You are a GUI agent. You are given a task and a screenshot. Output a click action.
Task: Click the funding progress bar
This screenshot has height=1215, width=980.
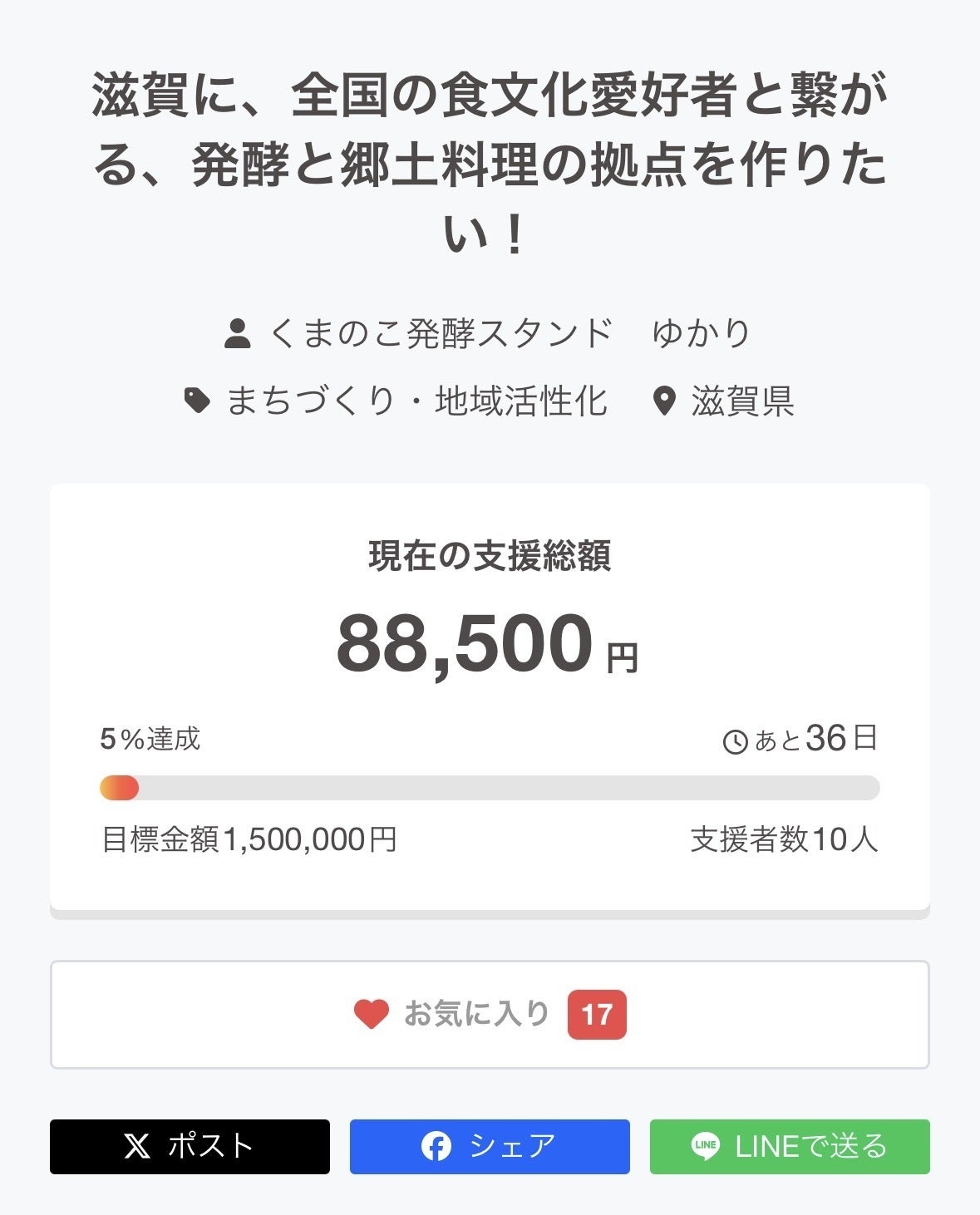(x=490, y=788)
